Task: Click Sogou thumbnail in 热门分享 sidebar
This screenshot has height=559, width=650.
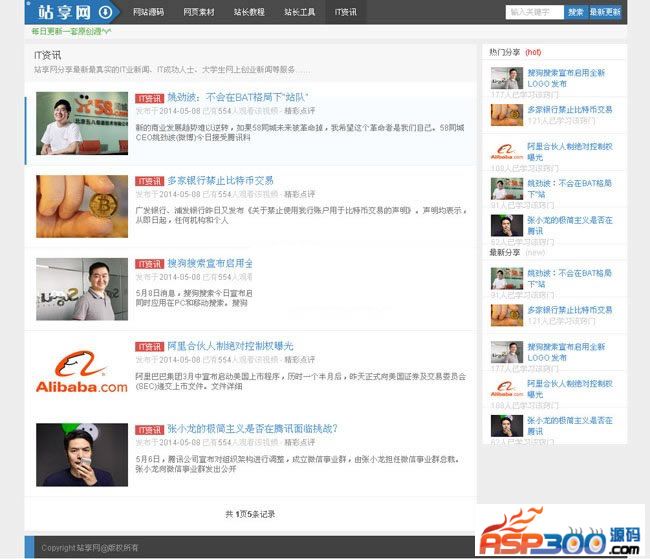Action: (x=507, y=78)
